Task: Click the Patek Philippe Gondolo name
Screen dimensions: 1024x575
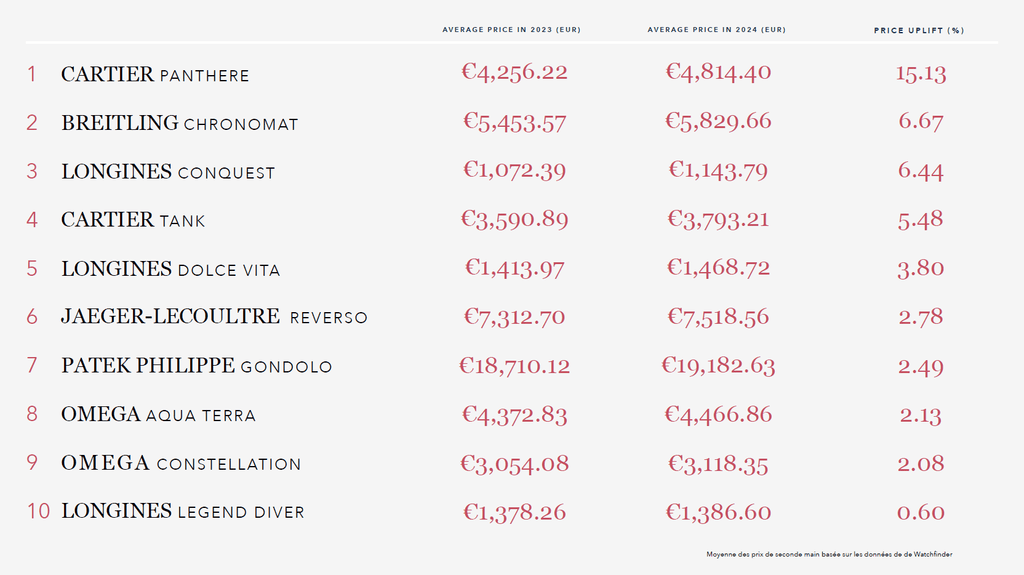Action: coord(196,366)
